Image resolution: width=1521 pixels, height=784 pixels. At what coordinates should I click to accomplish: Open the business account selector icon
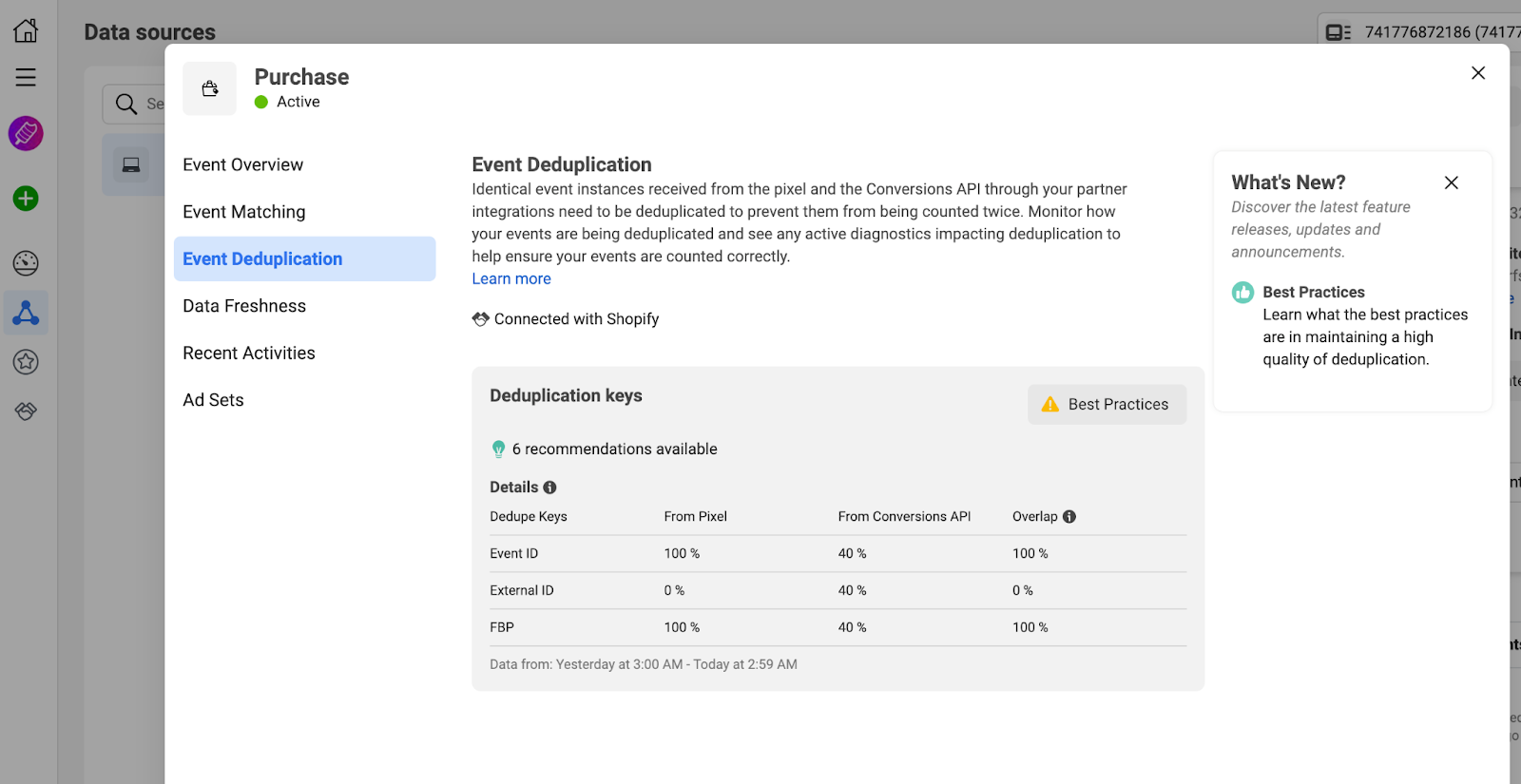pyautogui.click(x=1338, y=32)
